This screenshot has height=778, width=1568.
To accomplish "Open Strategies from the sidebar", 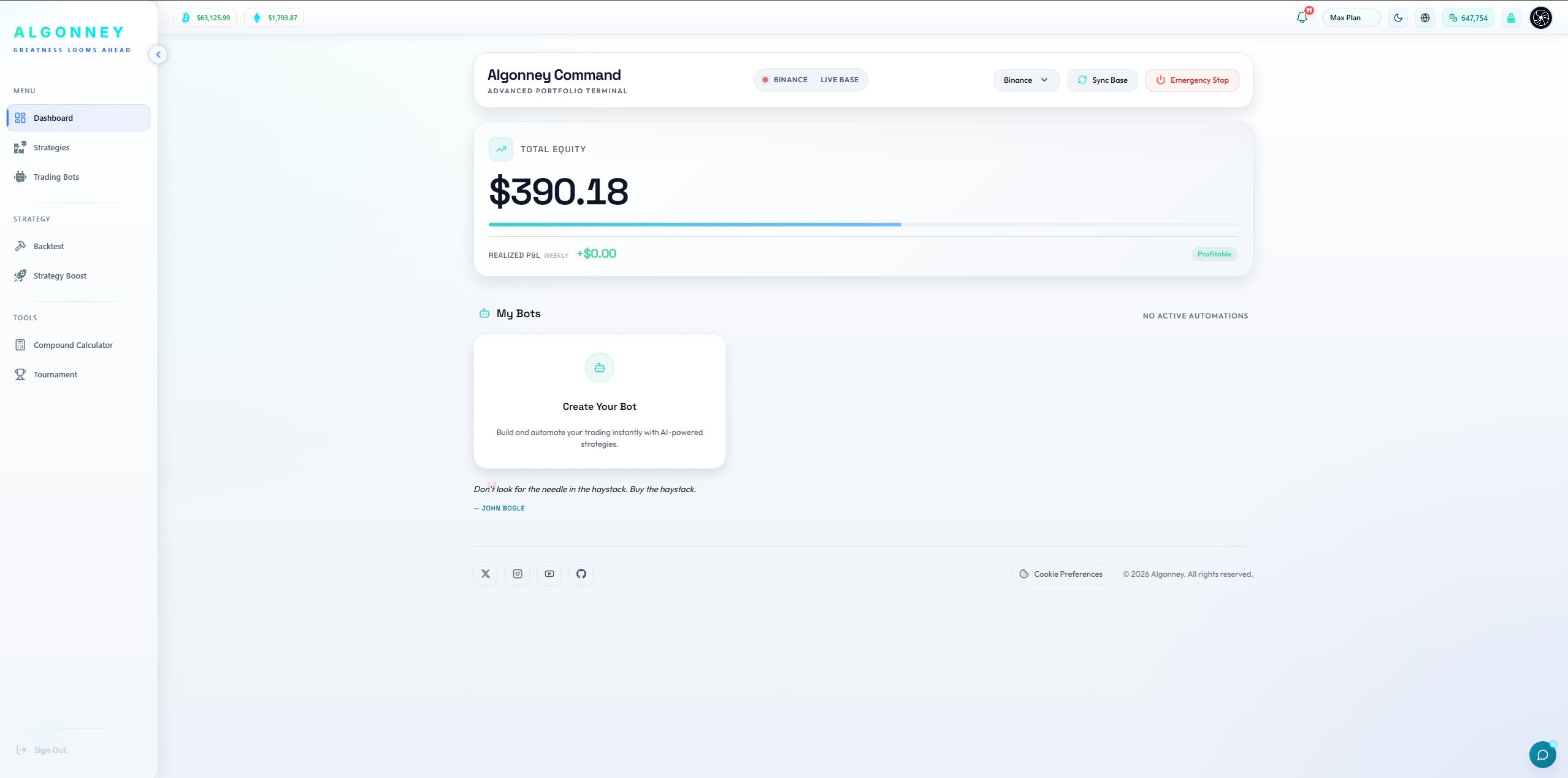I will (x=78, y=147).
